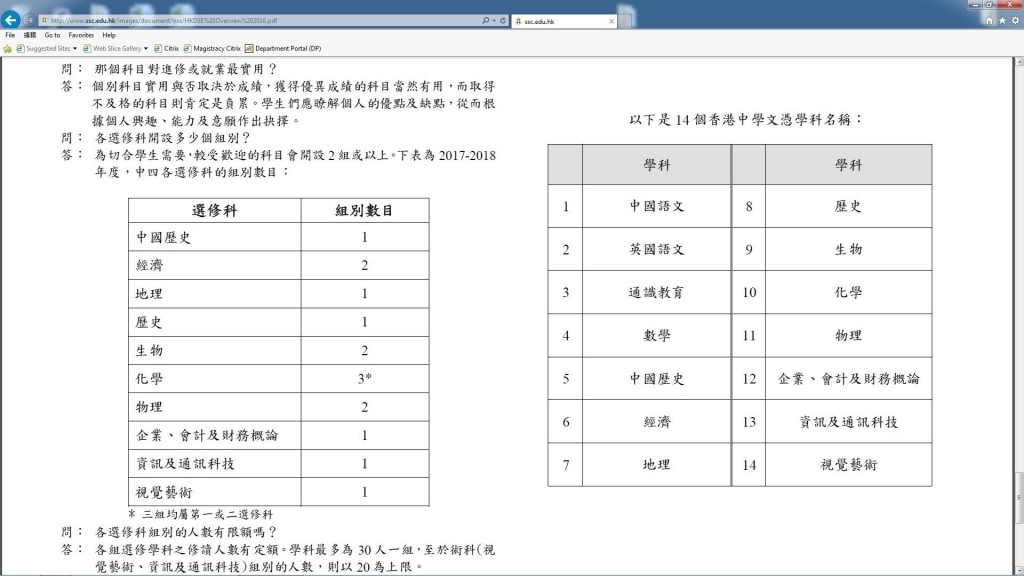The width and height of the screenshot is (1024, 576).
Task: Click 經濟 in the 選修科 table
Action: 149,265
